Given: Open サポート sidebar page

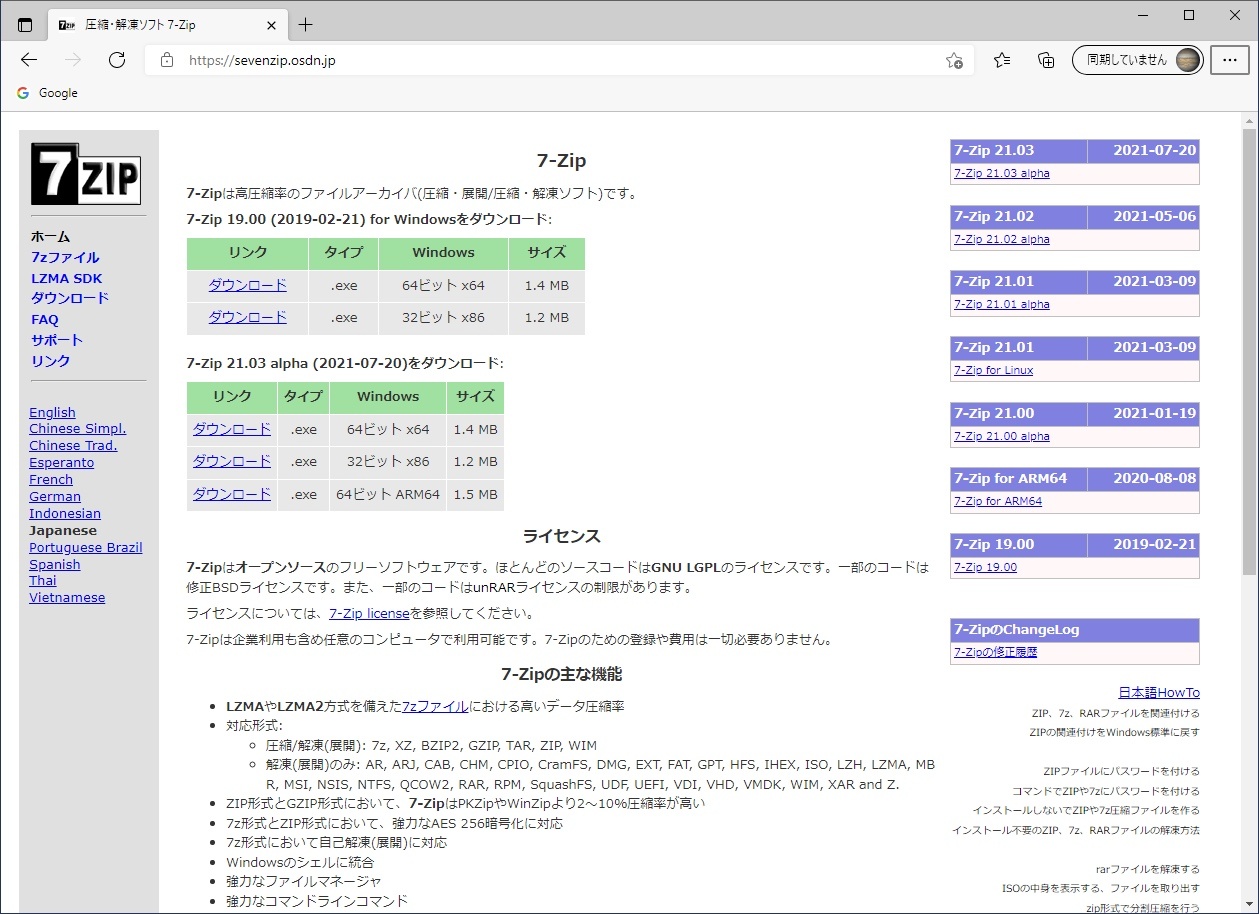Looking at the screenshot, I should [57, 340].
